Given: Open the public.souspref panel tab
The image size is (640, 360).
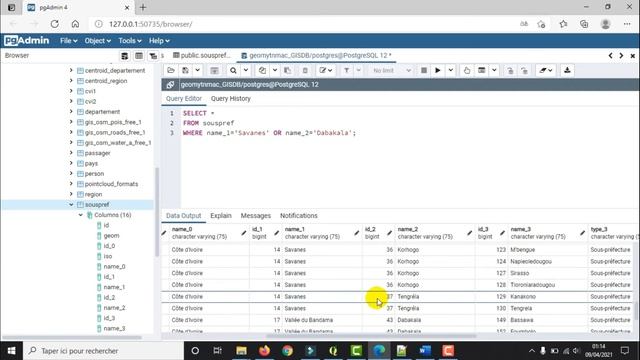Looking at the screenshot, I should 202,56.
